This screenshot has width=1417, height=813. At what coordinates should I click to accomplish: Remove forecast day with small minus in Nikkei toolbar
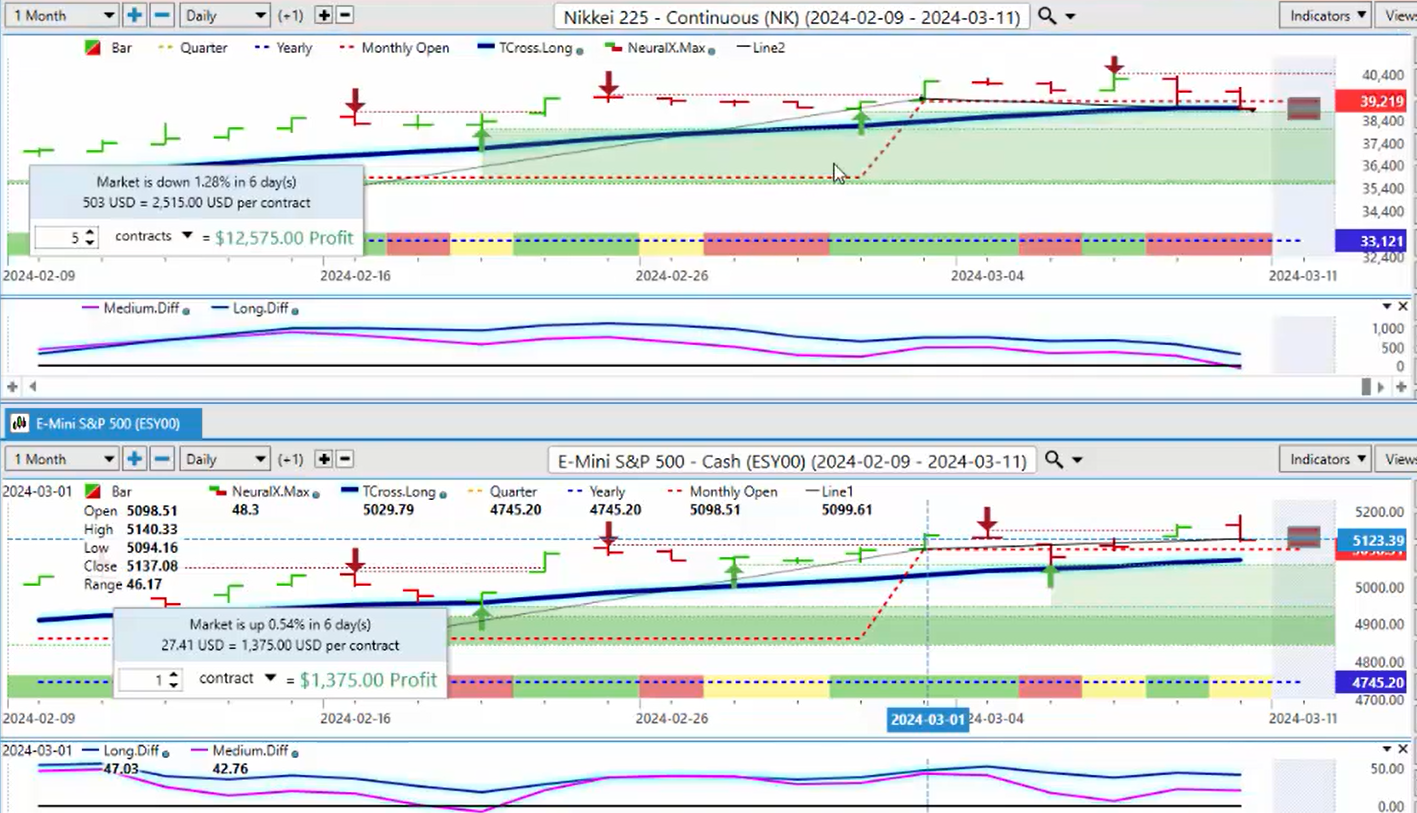(x=345, y=15)
